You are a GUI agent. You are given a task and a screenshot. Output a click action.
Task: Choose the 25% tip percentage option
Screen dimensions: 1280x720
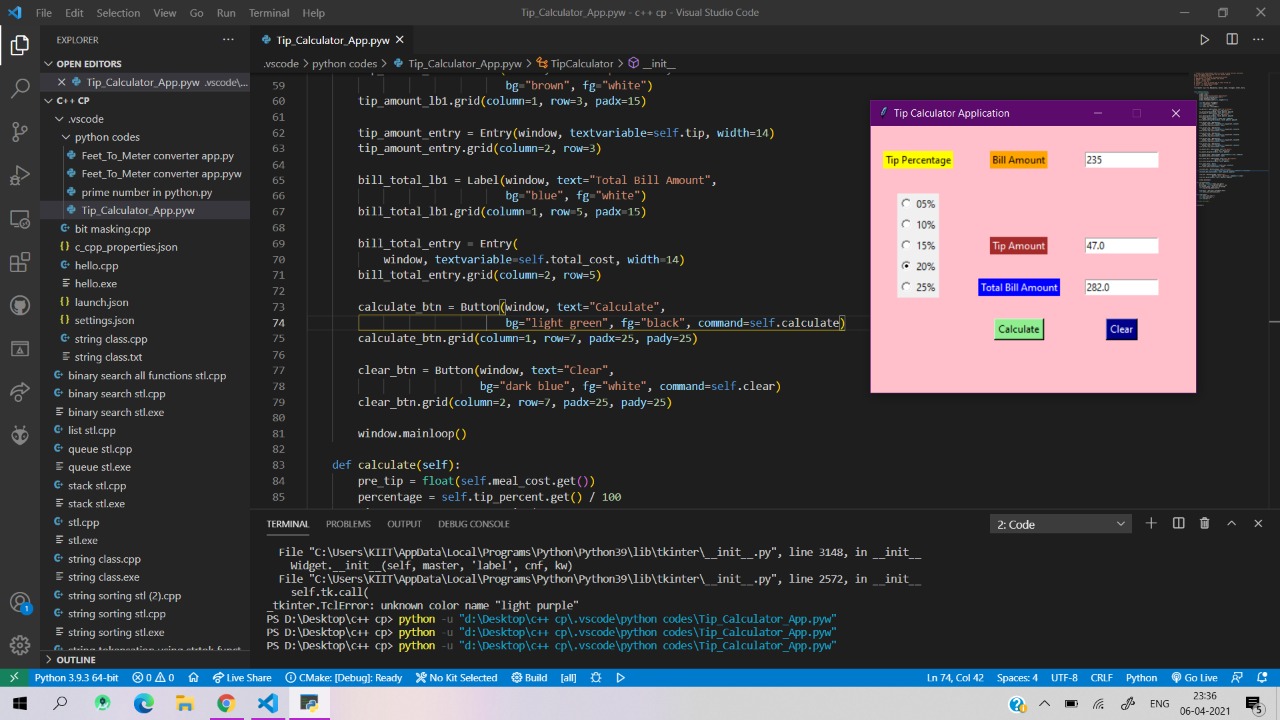pos(906,287)
